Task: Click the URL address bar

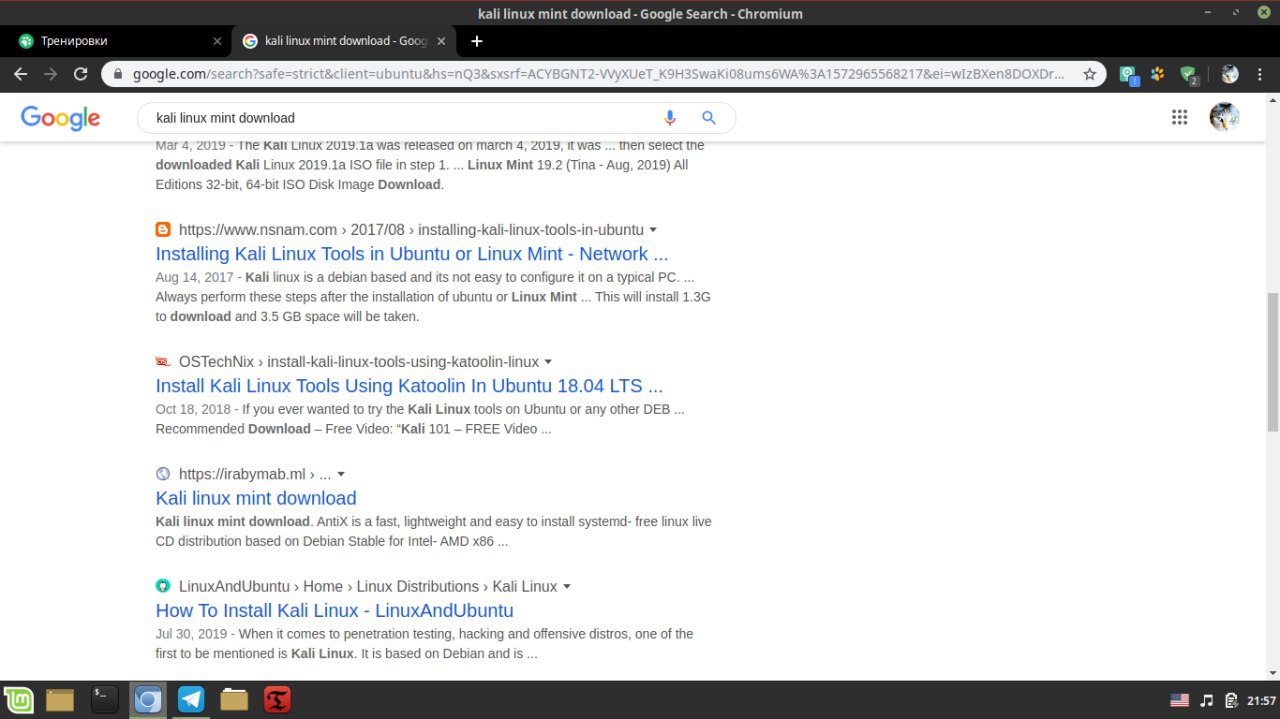Action: click(x=600, y=74)
